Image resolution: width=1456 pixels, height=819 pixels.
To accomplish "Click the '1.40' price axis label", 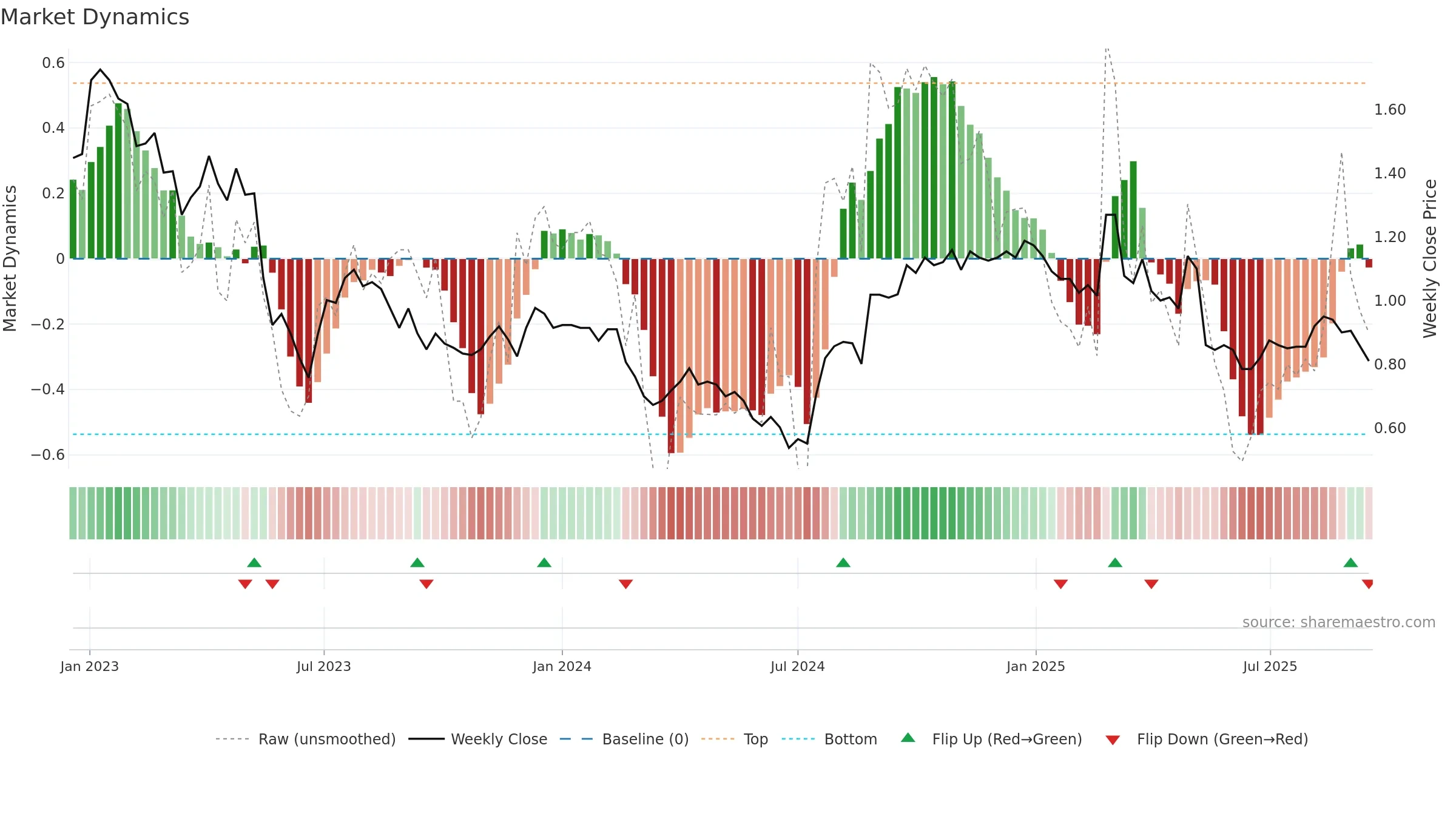I will coord(1390,173).
